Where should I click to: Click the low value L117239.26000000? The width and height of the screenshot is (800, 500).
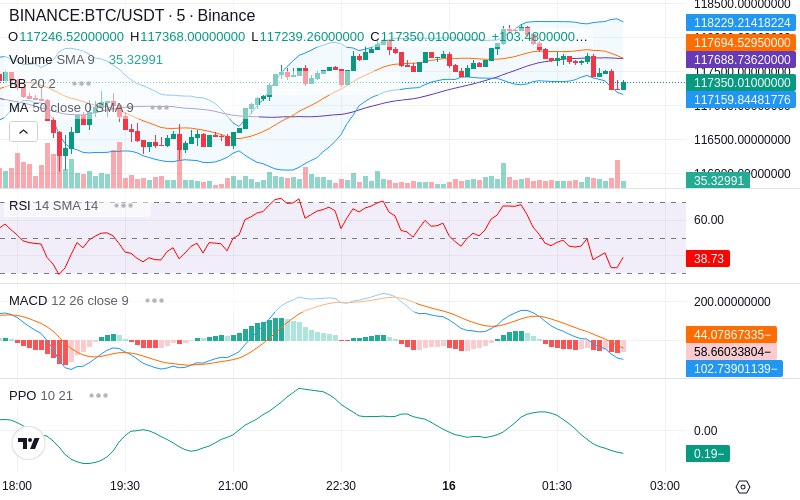click(x=308, y=37)
